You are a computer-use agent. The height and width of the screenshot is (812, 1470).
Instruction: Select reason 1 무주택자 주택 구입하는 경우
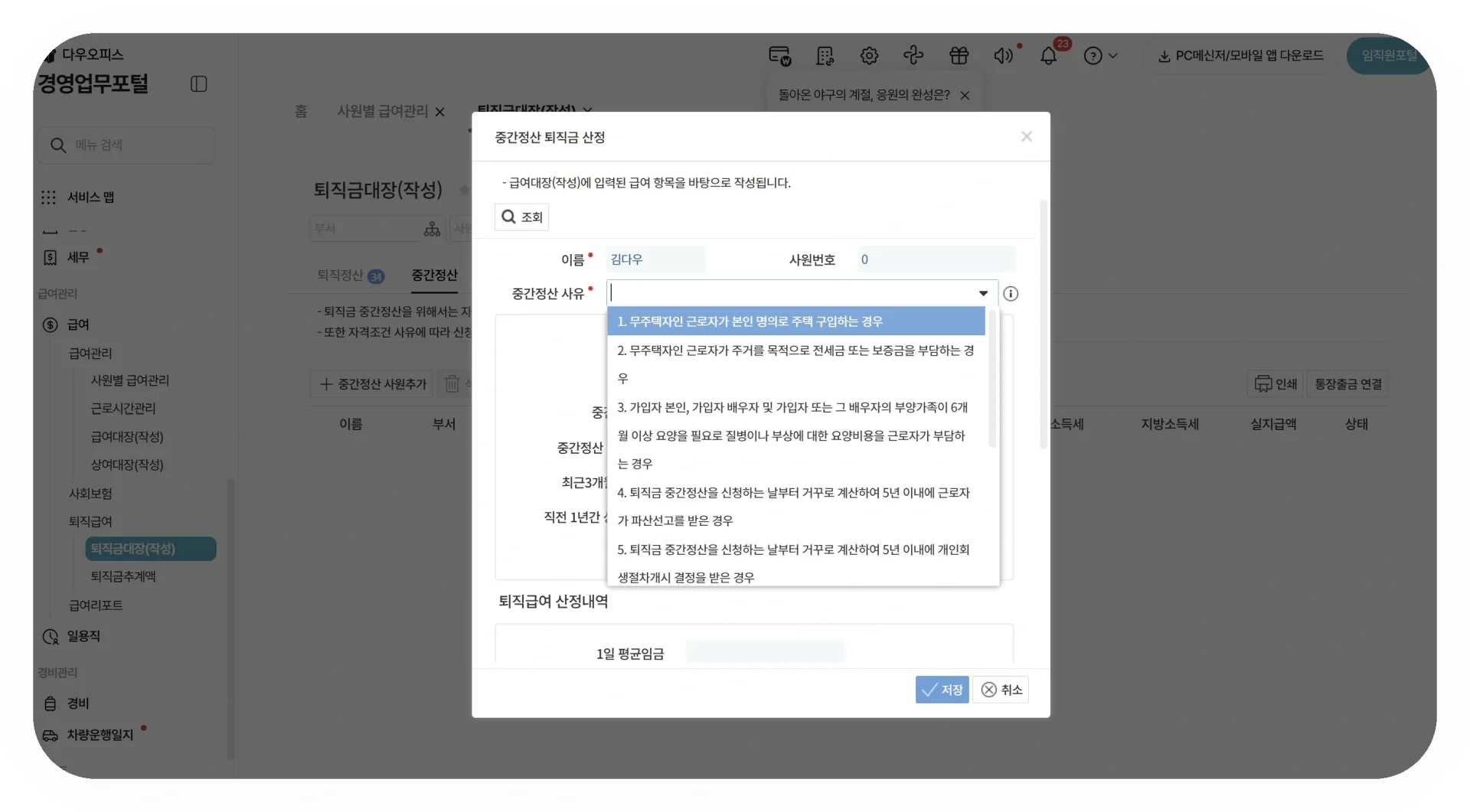coord(796,322)
